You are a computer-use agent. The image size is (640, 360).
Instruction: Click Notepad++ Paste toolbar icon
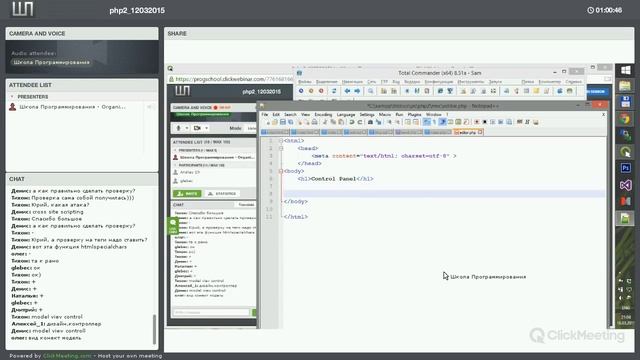(340, 122)
